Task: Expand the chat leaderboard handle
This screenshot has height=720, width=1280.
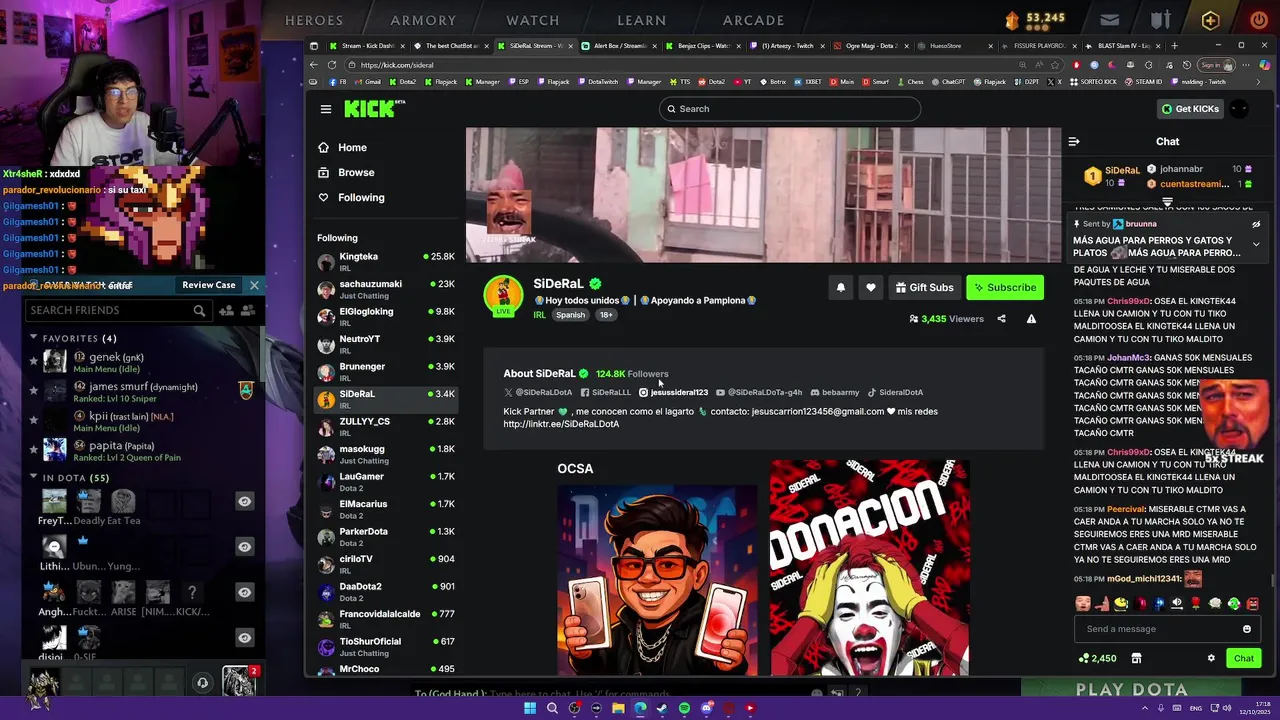Action: [1167, 203]
